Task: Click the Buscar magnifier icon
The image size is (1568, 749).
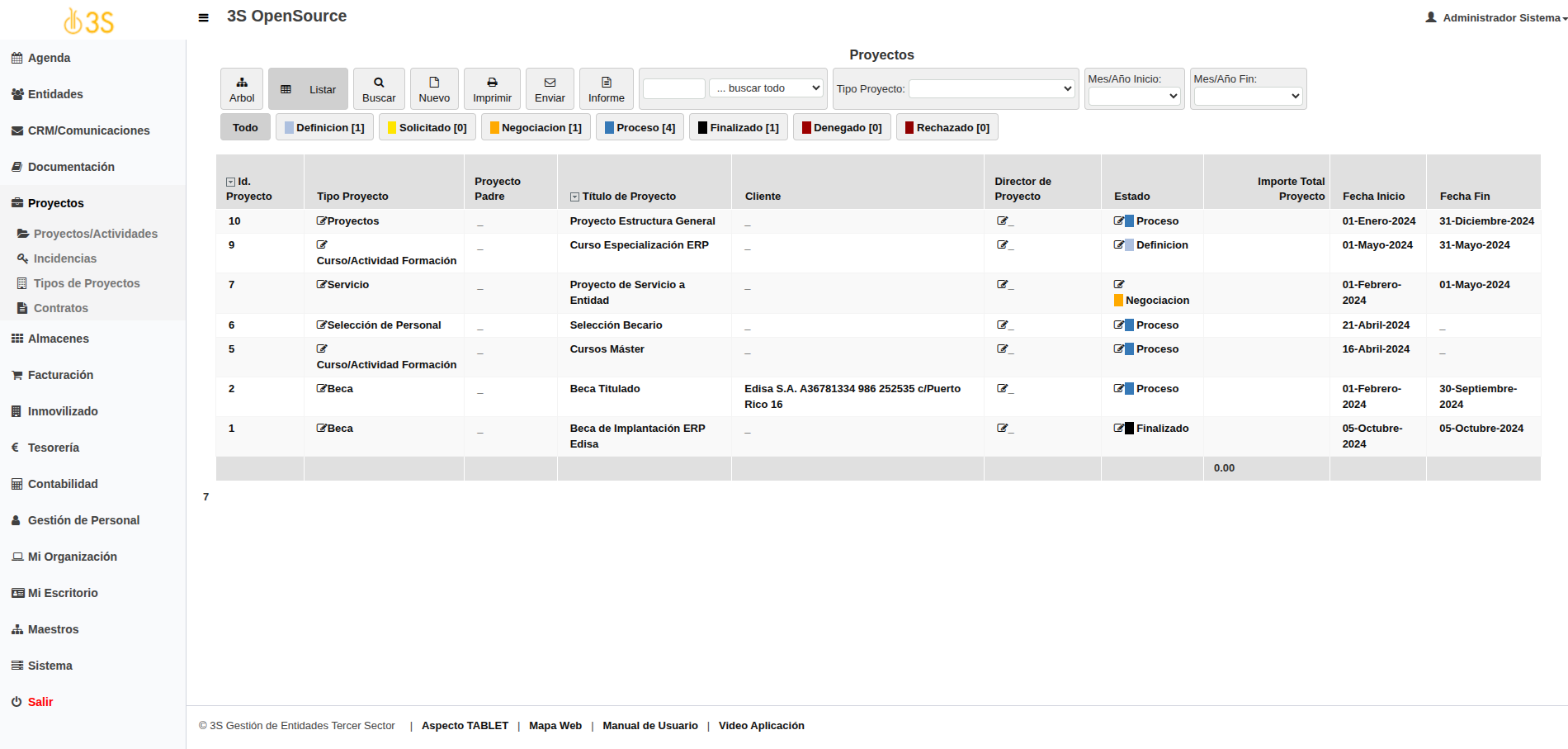Action: click(379, 83)
